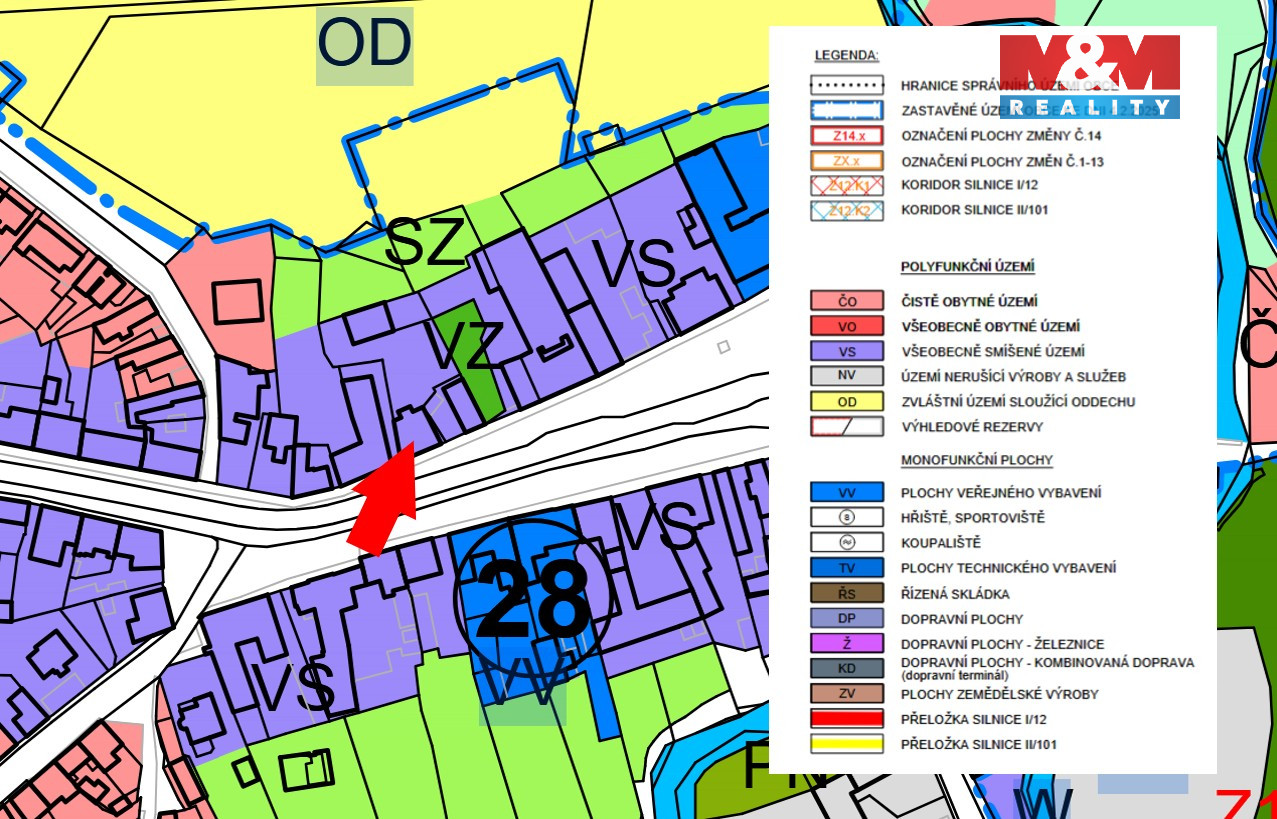This screenshot has width=1277, height=819.
Task: Click the gray NV legend swatch
Action: tap(846, 377)
